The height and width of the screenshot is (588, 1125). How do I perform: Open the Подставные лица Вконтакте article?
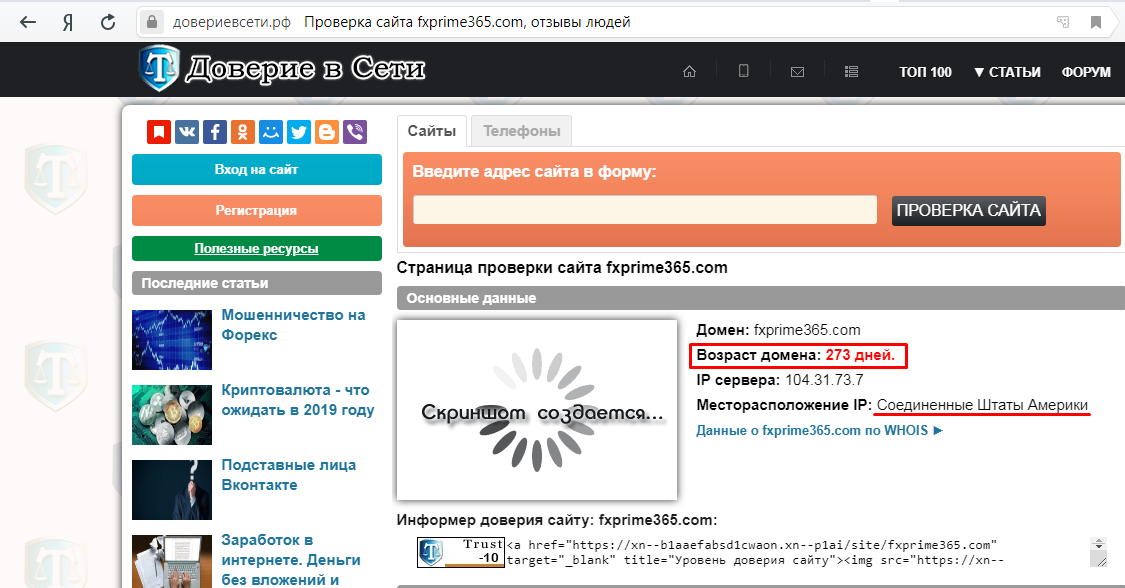[x=288, y=475]
